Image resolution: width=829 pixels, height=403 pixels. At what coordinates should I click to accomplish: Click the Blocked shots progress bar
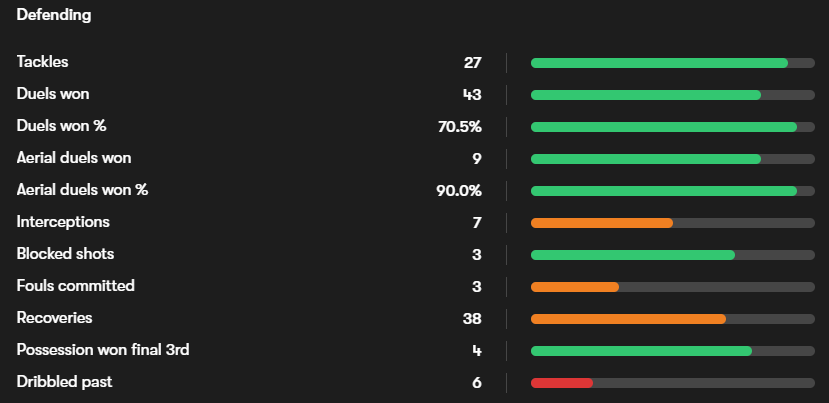[x=633, y=255]
